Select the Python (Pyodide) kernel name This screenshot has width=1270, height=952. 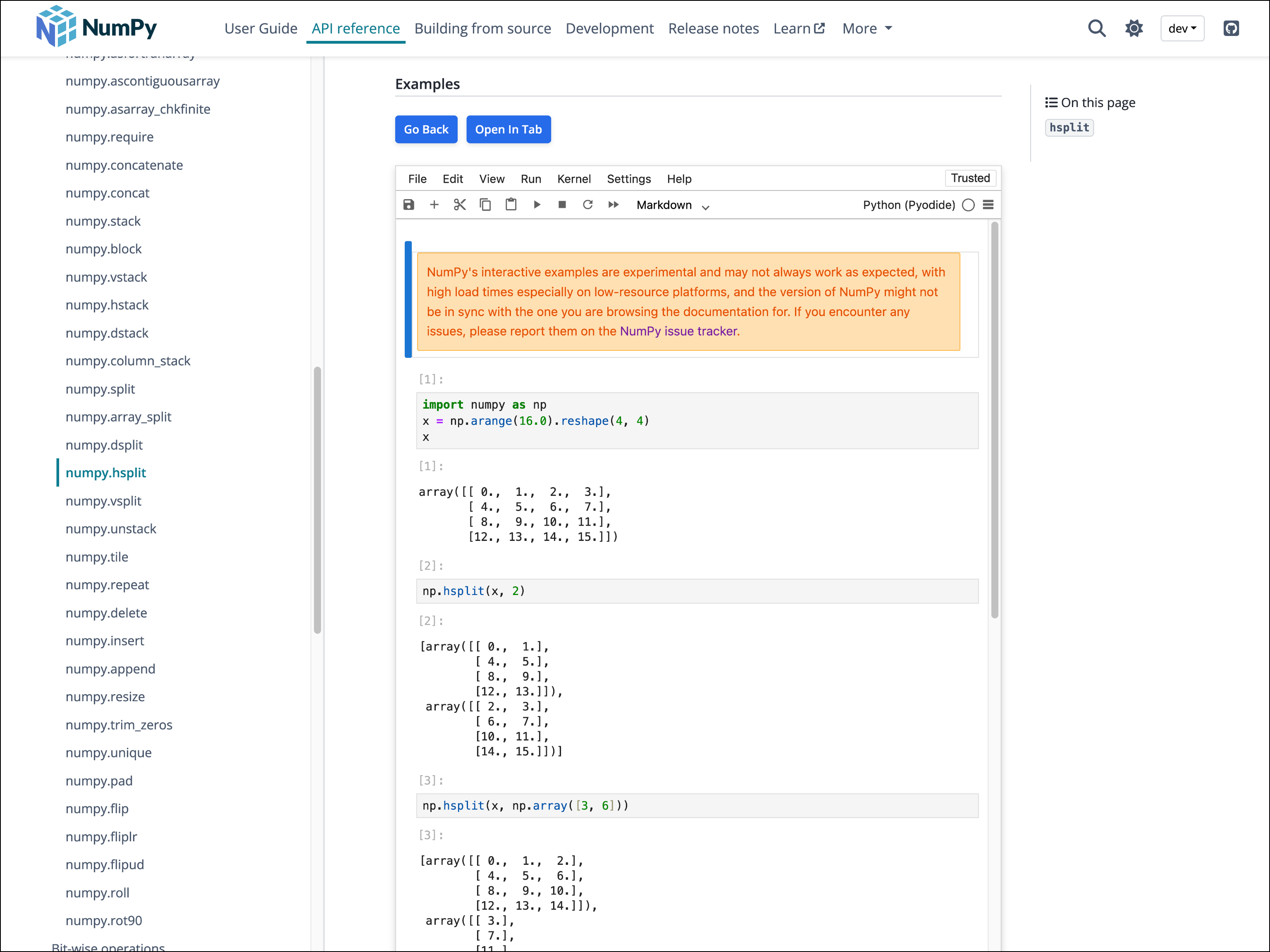click(x=909, y=205)
